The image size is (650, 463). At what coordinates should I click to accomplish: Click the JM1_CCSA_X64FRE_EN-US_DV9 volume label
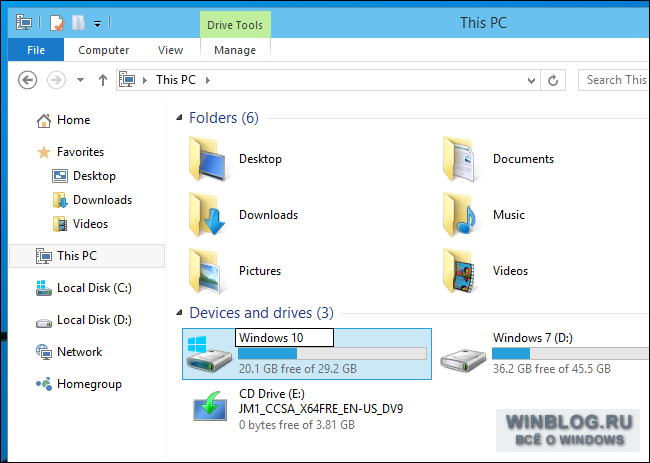click(x=321, y=409)
